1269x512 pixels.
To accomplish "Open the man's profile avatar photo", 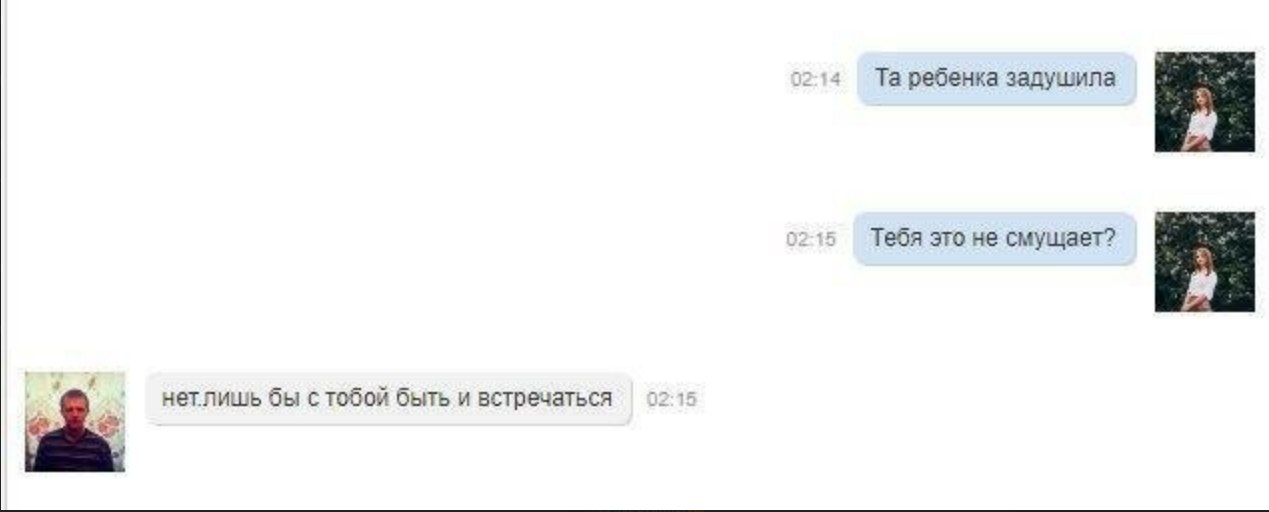I will [x=75, y=422].
